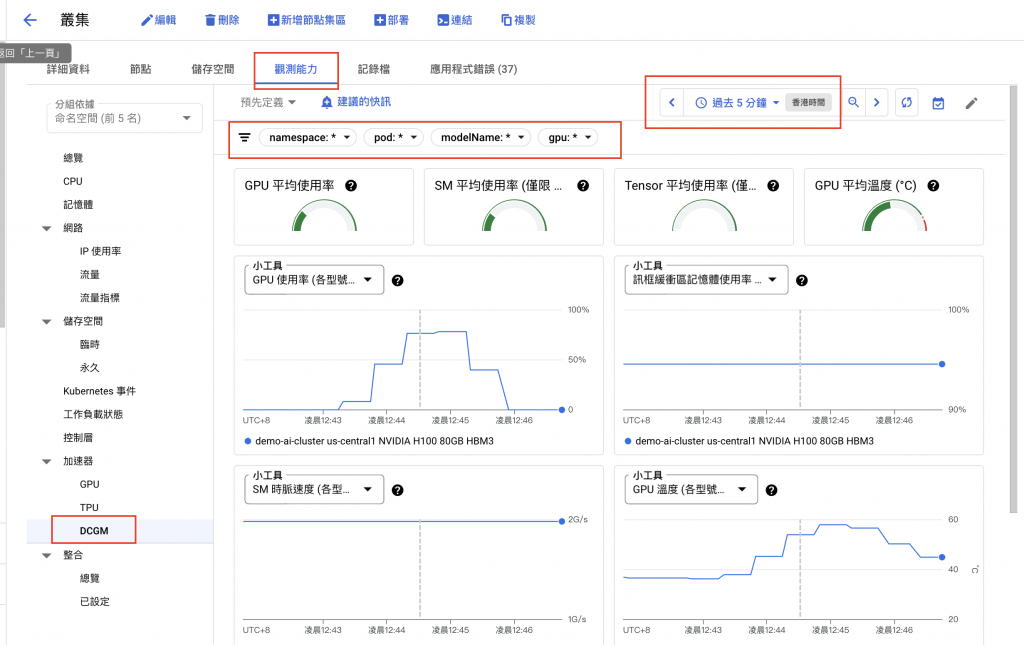The image size is (1024, 645).
Task: Click help icon for Tensor 平均使用率
Action: (x=773, y=185)
